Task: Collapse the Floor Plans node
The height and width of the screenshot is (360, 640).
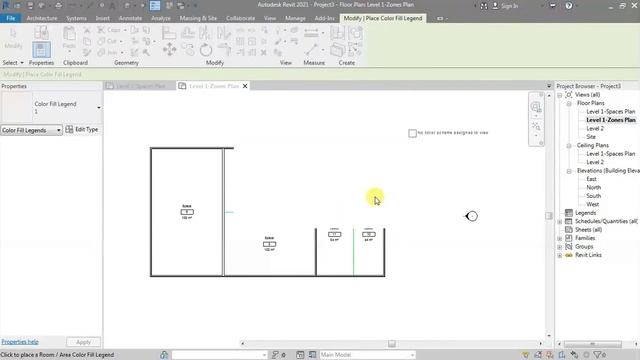Action: (x=569, y=103)
